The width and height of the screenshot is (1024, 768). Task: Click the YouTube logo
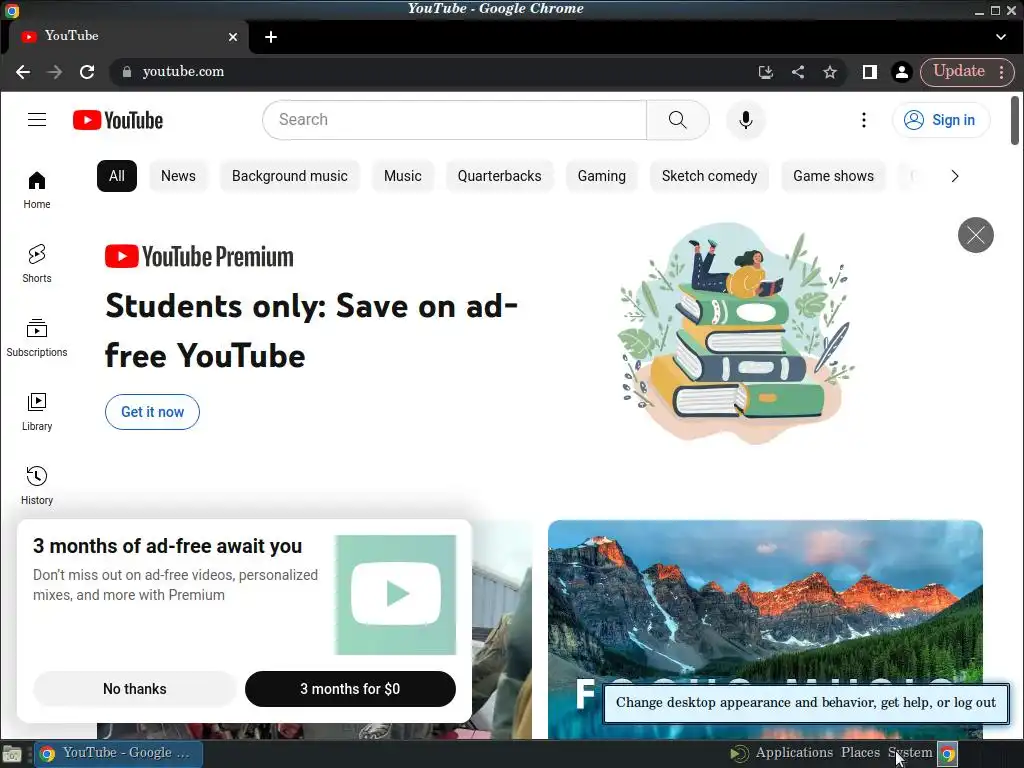pyautogui.click(x=118, y=120)
